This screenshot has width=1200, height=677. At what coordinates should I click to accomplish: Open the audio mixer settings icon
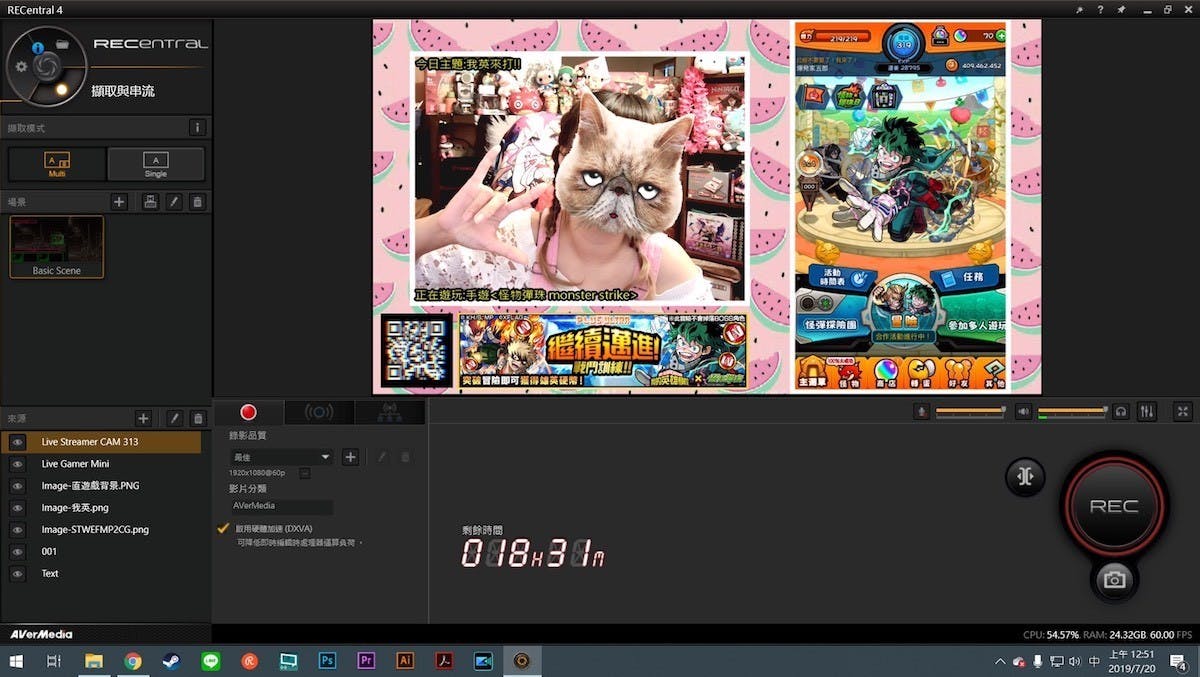pyautogui.click(x=1147, y=411)
